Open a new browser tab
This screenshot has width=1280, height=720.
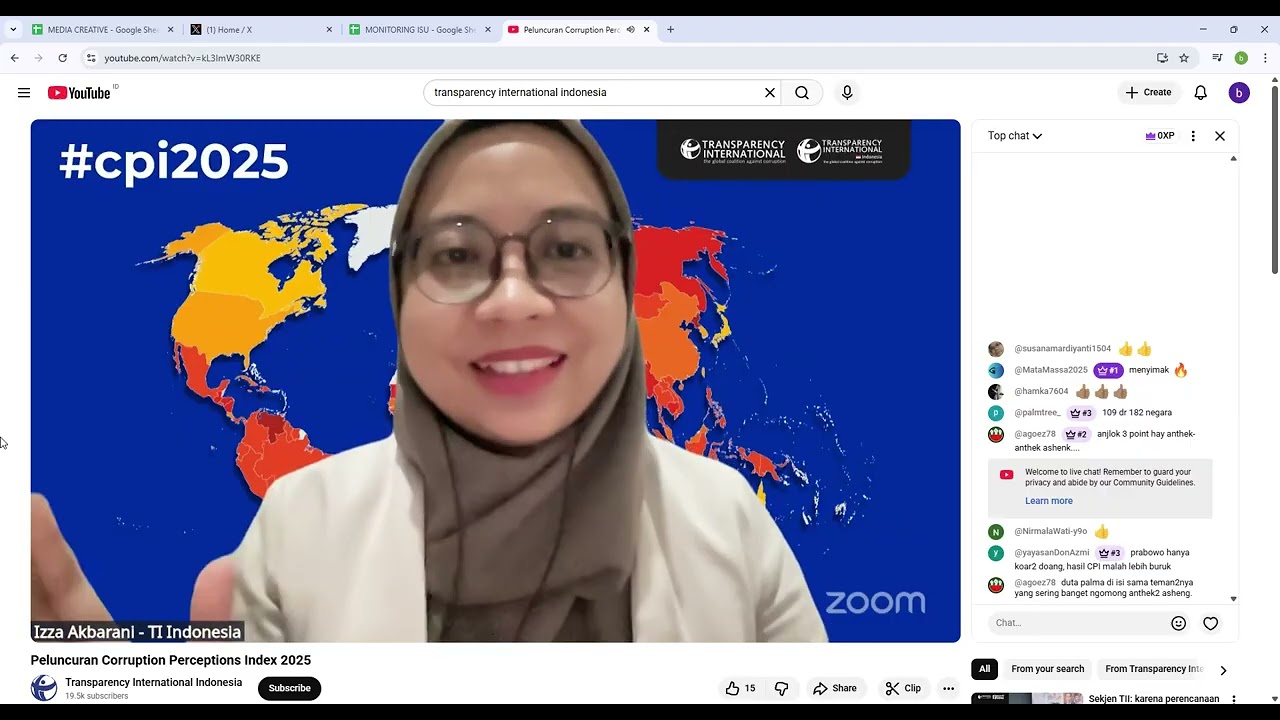point(670,30)
